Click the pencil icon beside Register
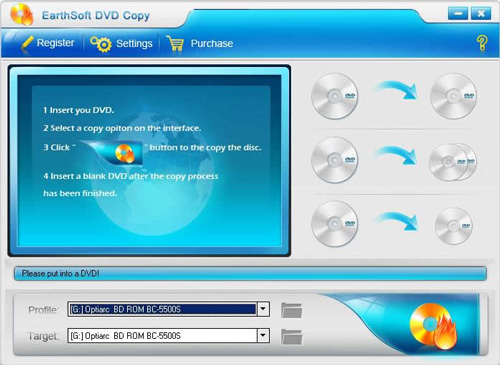The image size is (500, 365). [x=27, y=44]
